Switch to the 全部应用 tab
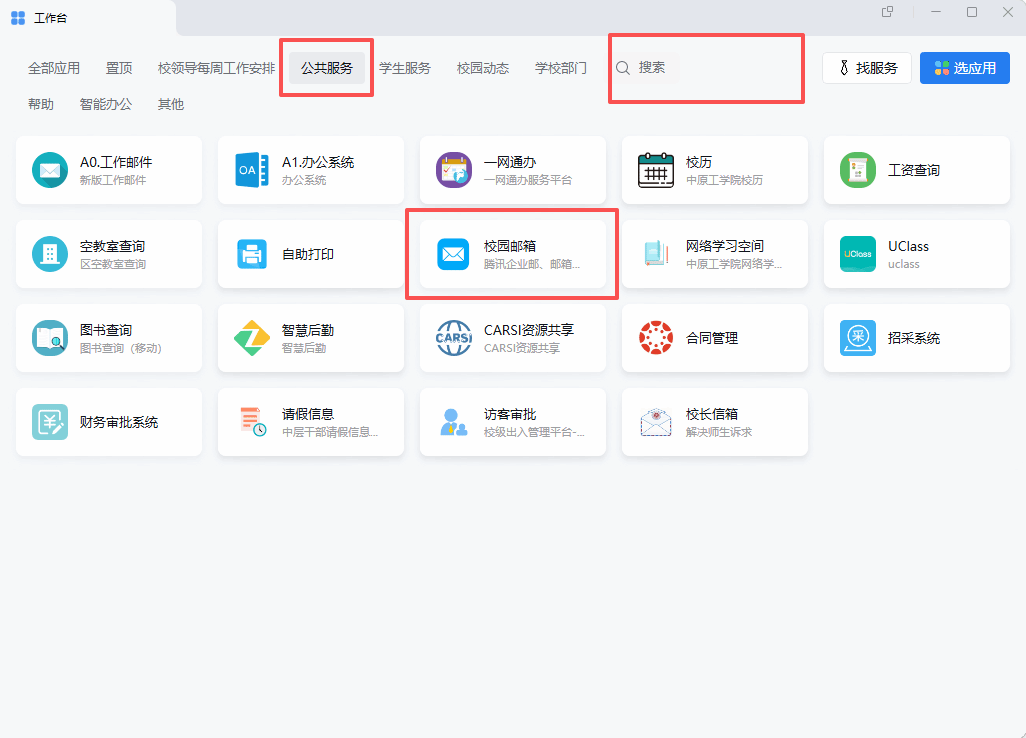Viewport: 1026px width, 738px height. point(54,68)
